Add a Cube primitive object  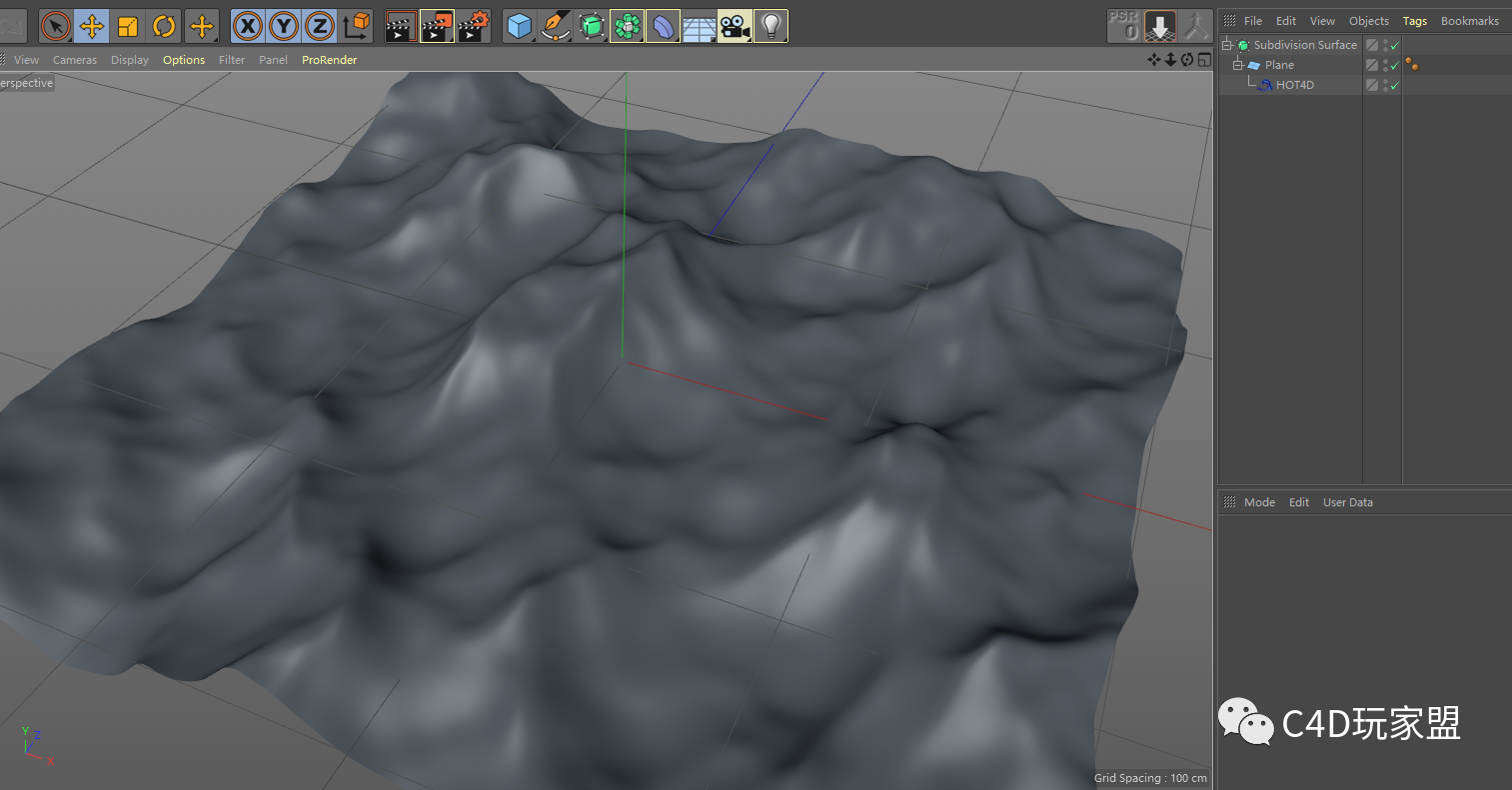coord(520,26)
